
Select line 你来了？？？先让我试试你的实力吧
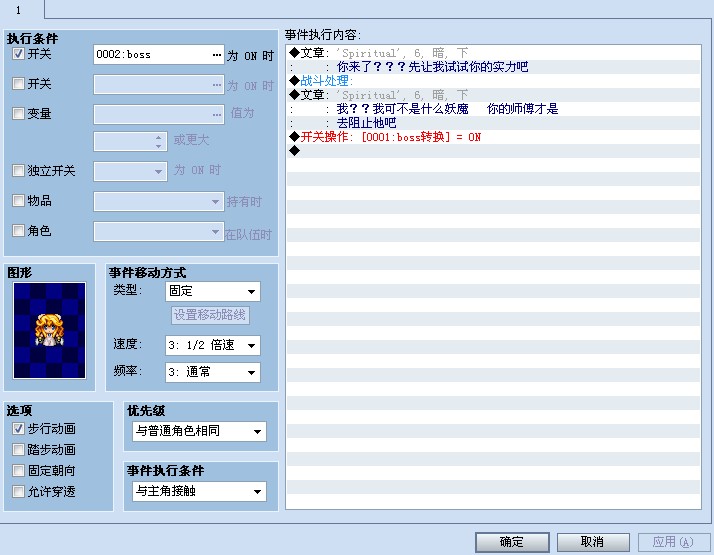pyautogui.click(x=493, y=67)
